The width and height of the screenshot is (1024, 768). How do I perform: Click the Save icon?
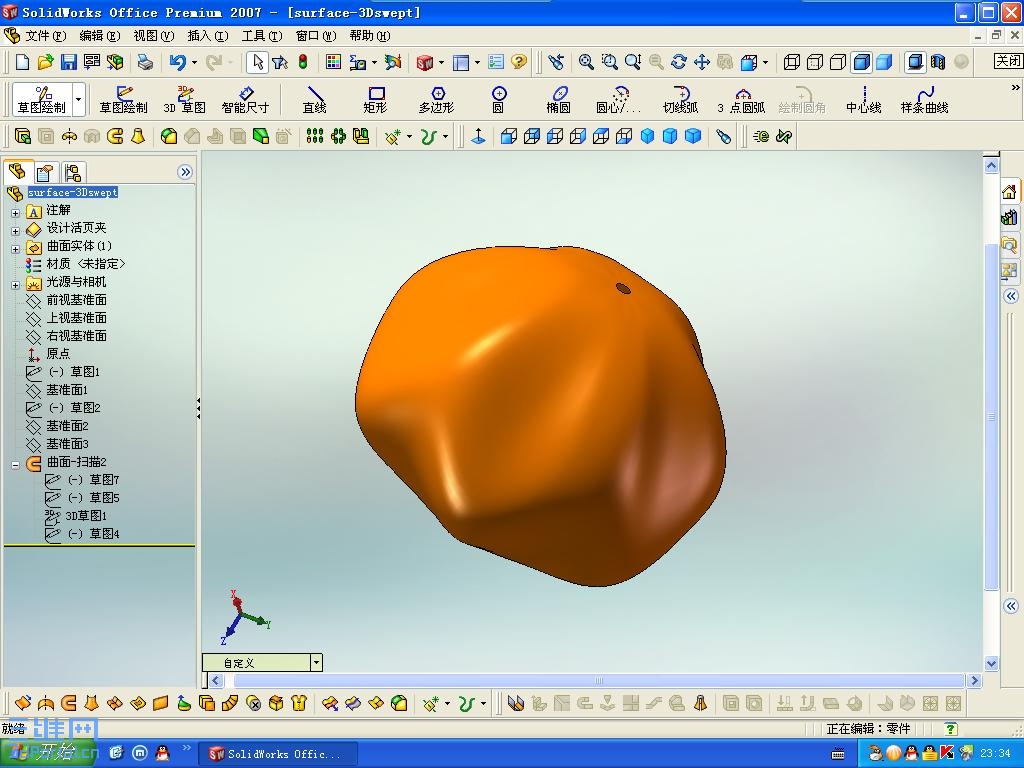point(68,62)
